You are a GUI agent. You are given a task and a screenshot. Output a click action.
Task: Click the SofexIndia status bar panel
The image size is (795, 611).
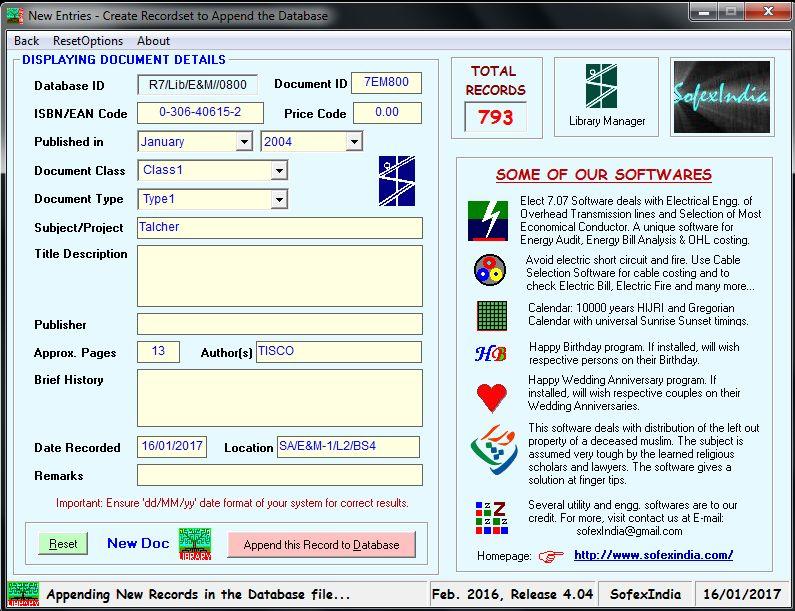[x=645, y=594]
